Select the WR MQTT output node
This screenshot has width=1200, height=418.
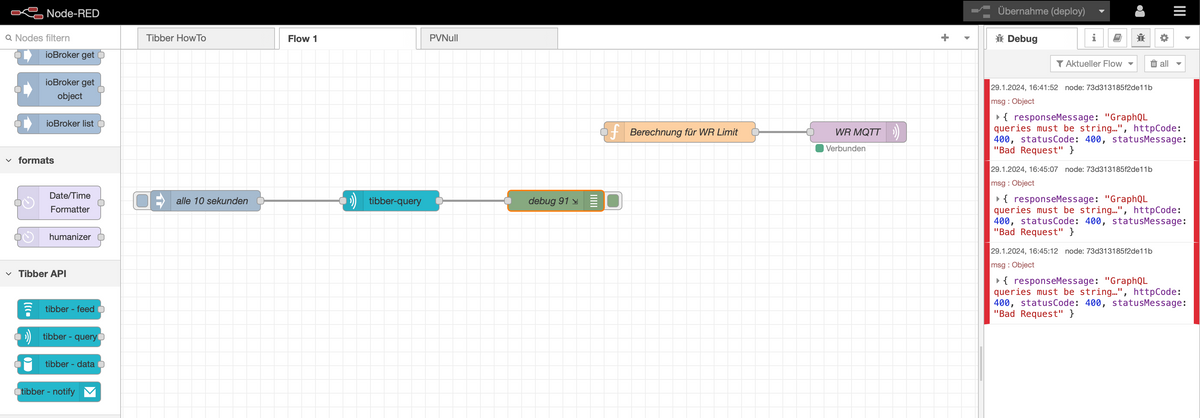(858, 132)
